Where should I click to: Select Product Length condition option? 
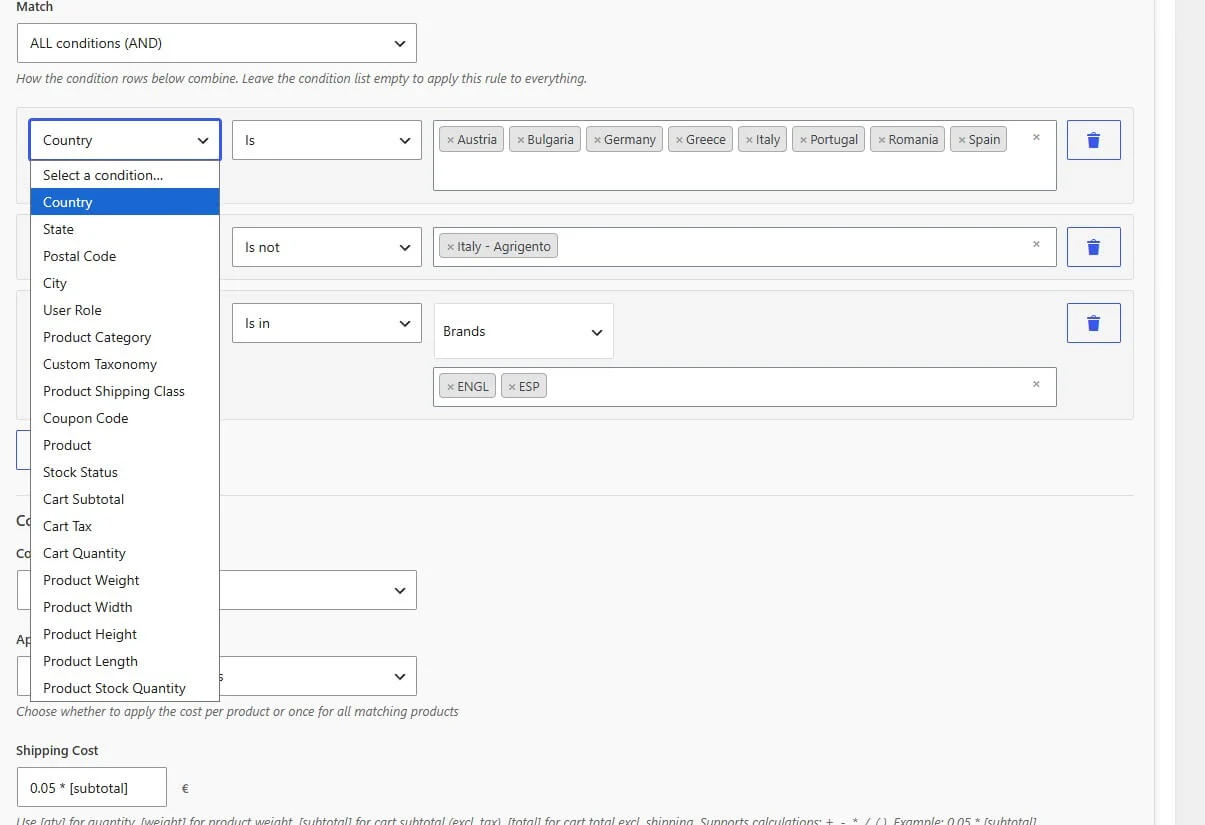coord(125,661)
